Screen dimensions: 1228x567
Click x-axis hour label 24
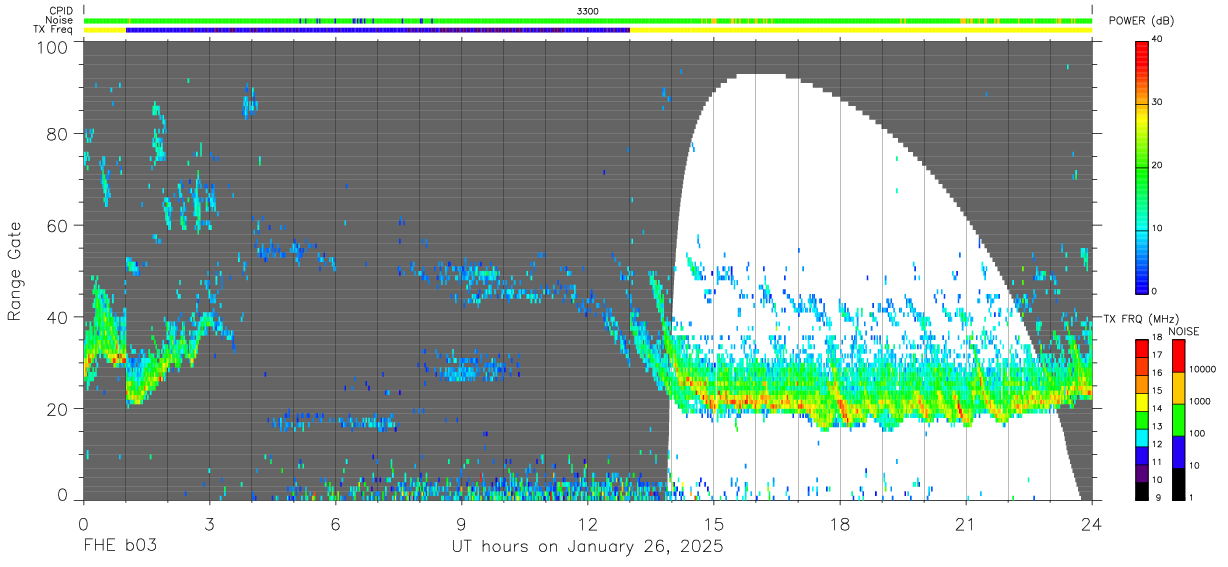tap(1091, 524)
